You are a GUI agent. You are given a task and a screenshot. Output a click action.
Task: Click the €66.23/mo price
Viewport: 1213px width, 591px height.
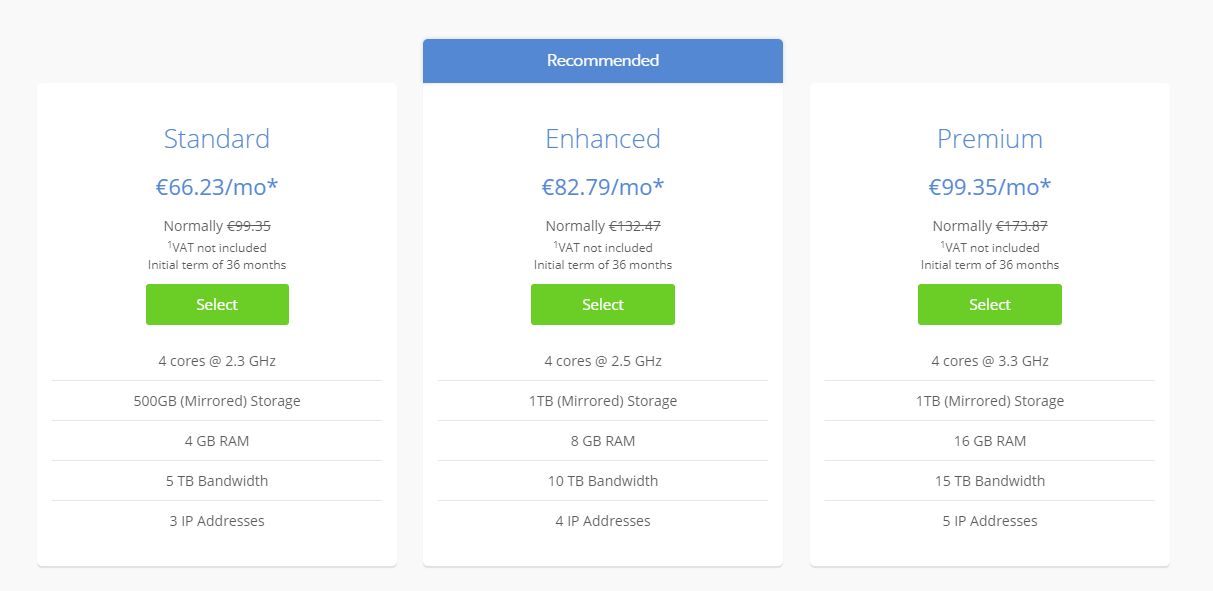[217, 187]
